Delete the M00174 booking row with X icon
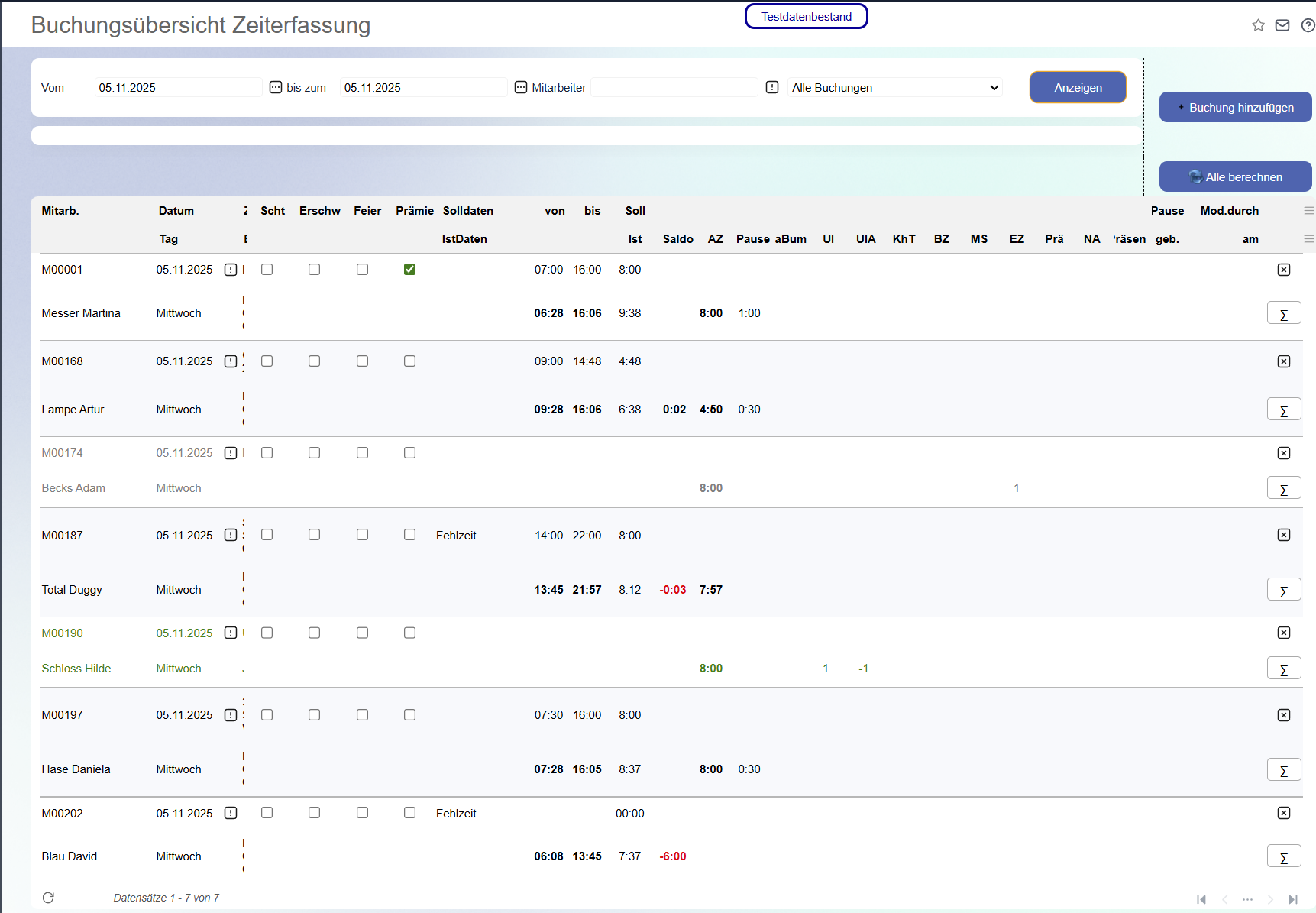 (1284, 453)
